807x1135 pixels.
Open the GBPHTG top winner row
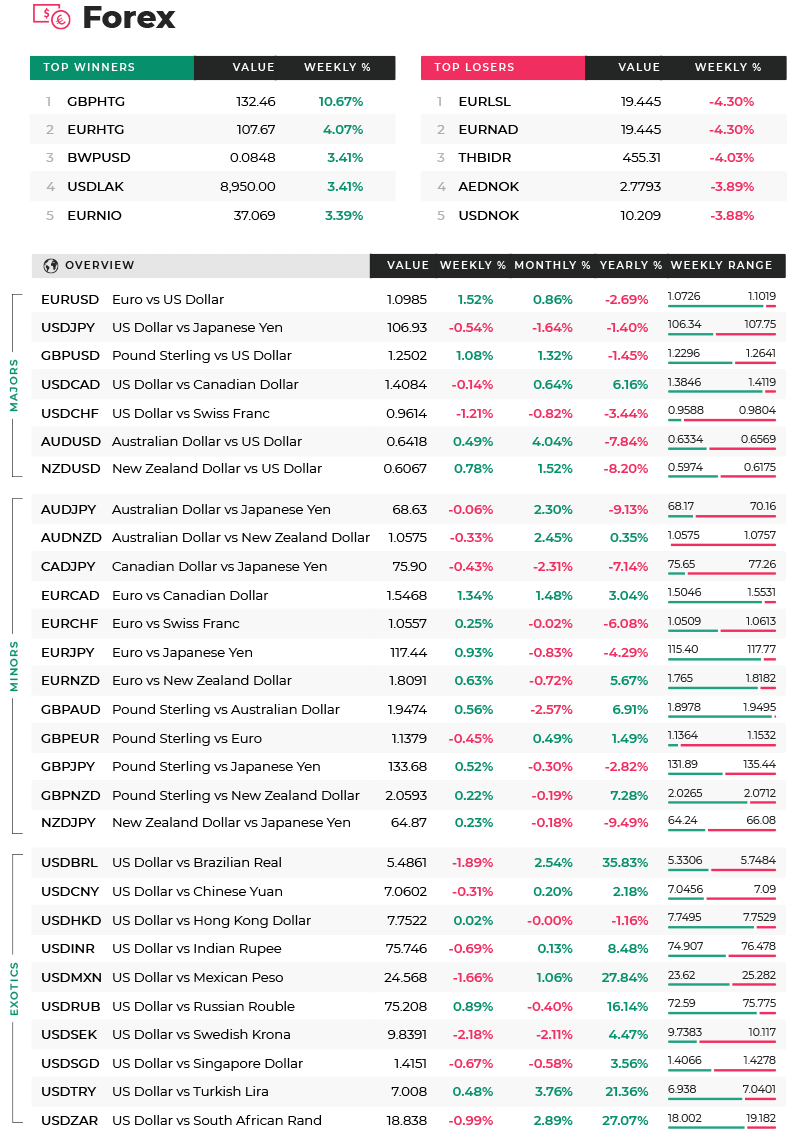point(213,101)
